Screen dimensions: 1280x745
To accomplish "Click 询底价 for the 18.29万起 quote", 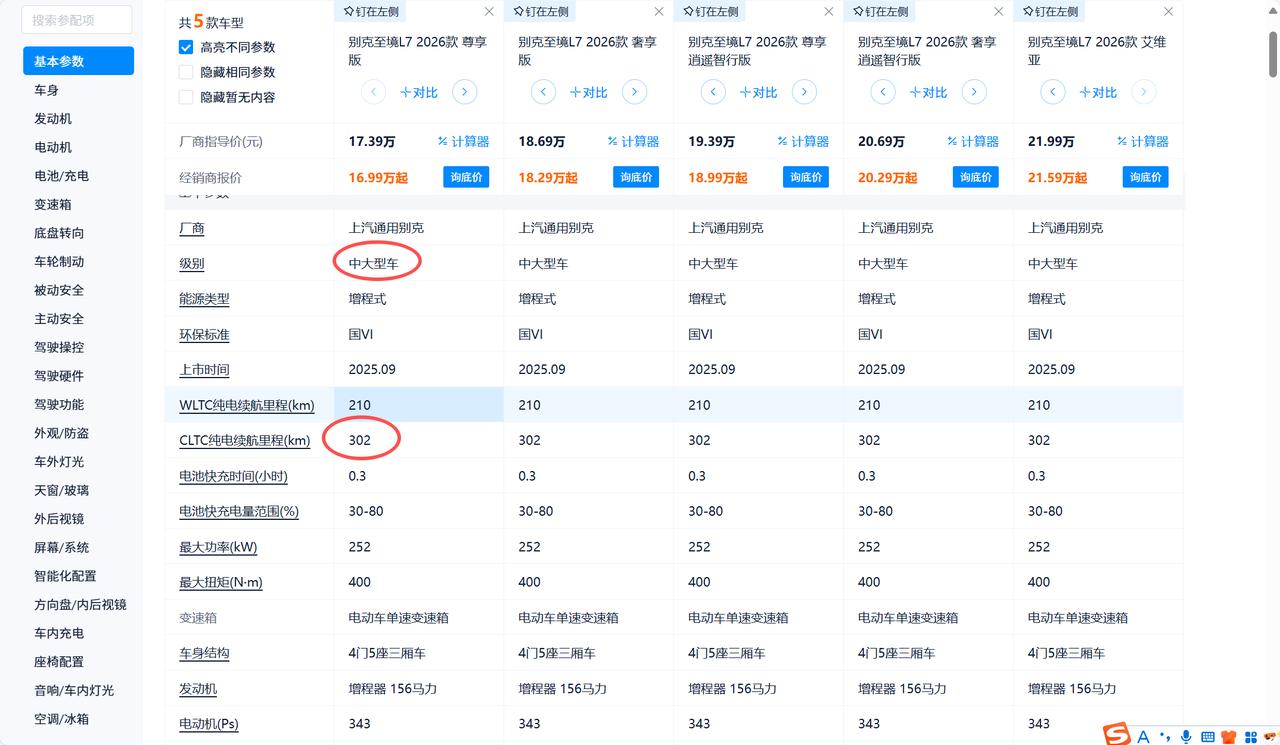I will (x=637, y=177).
